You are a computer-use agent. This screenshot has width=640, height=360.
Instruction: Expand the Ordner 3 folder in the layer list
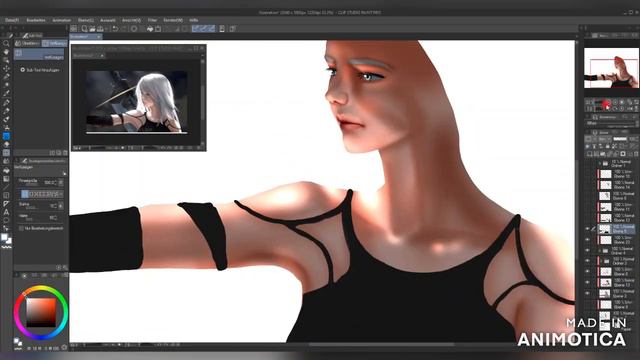coord(600,261)
